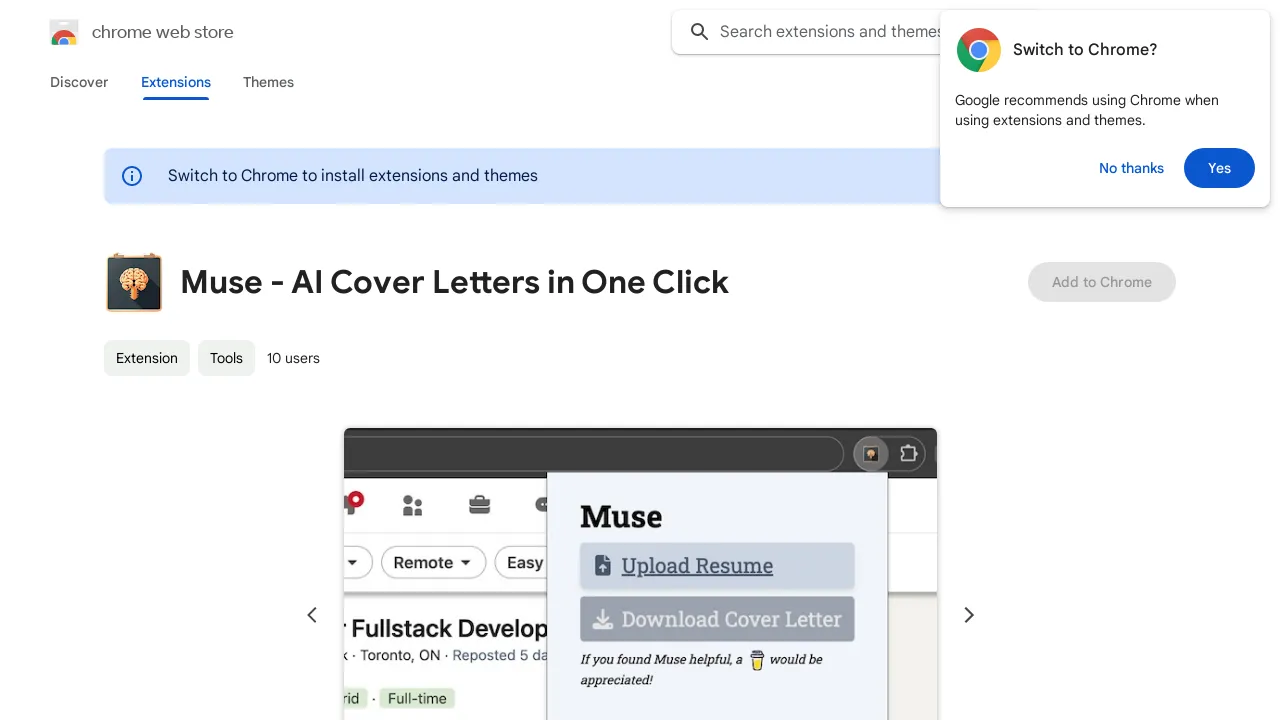The image size is (1280, 720).
Task: Click the Add to Chrome button
Action: point(1102,282)
